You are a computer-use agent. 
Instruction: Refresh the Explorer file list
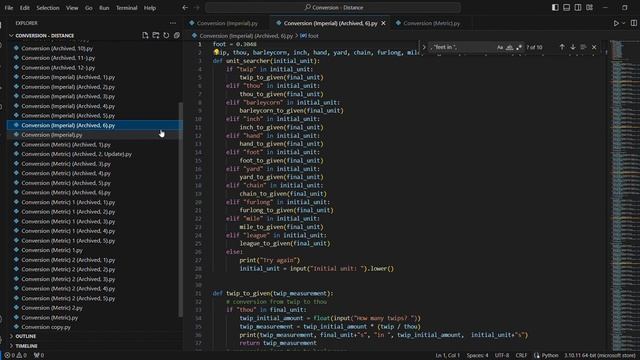[x=166, y=36]
